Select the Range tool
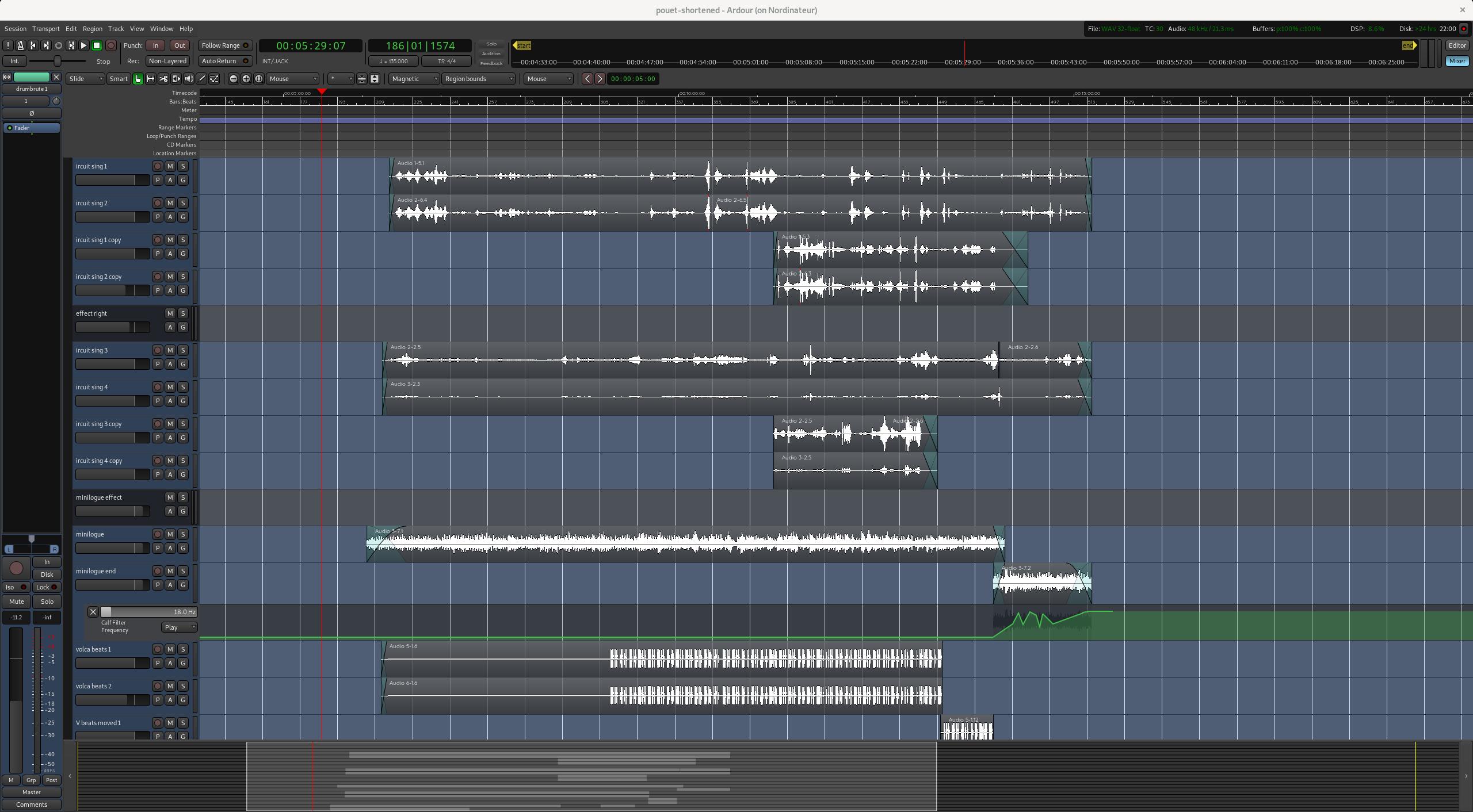The image size is (1473, 812). tap(151, 79)
